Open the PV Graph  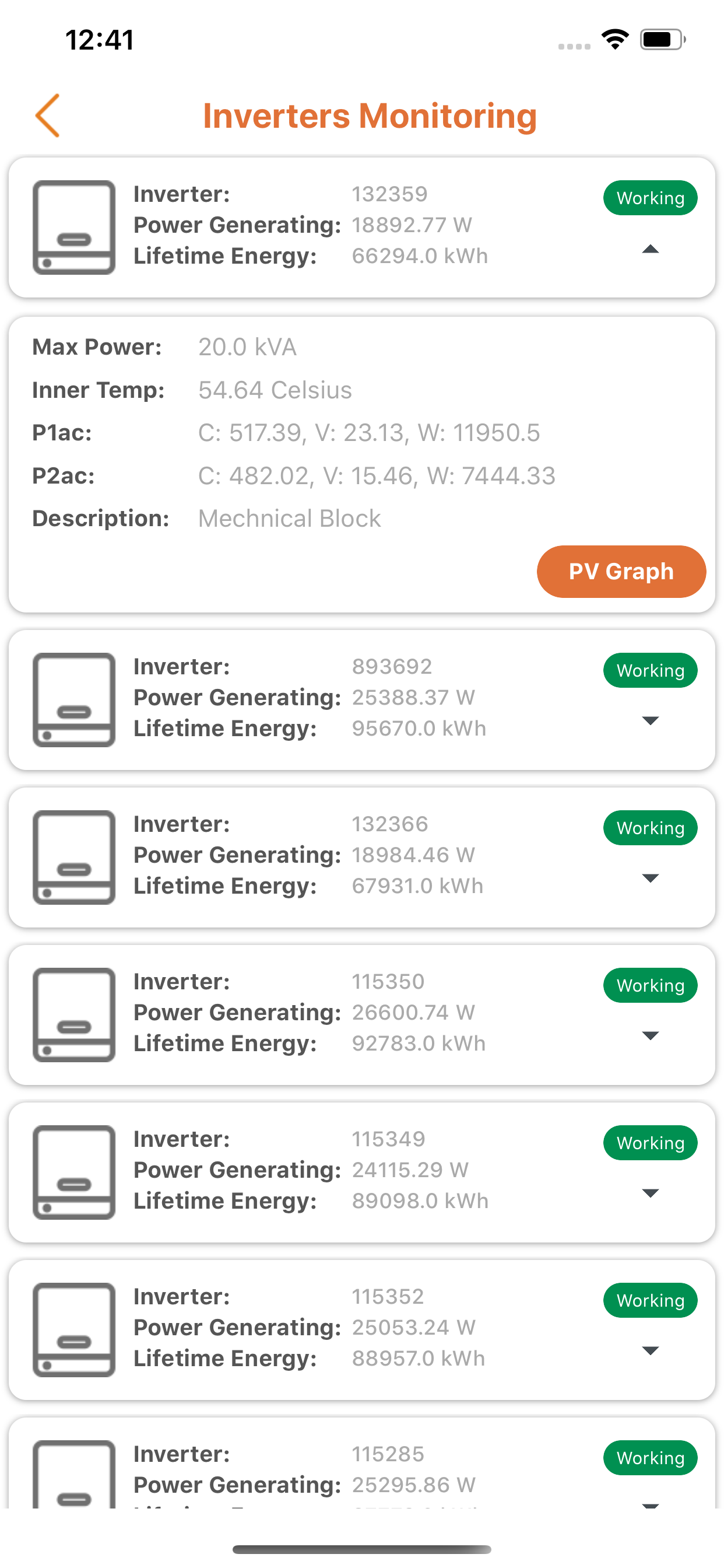[621, 572]
